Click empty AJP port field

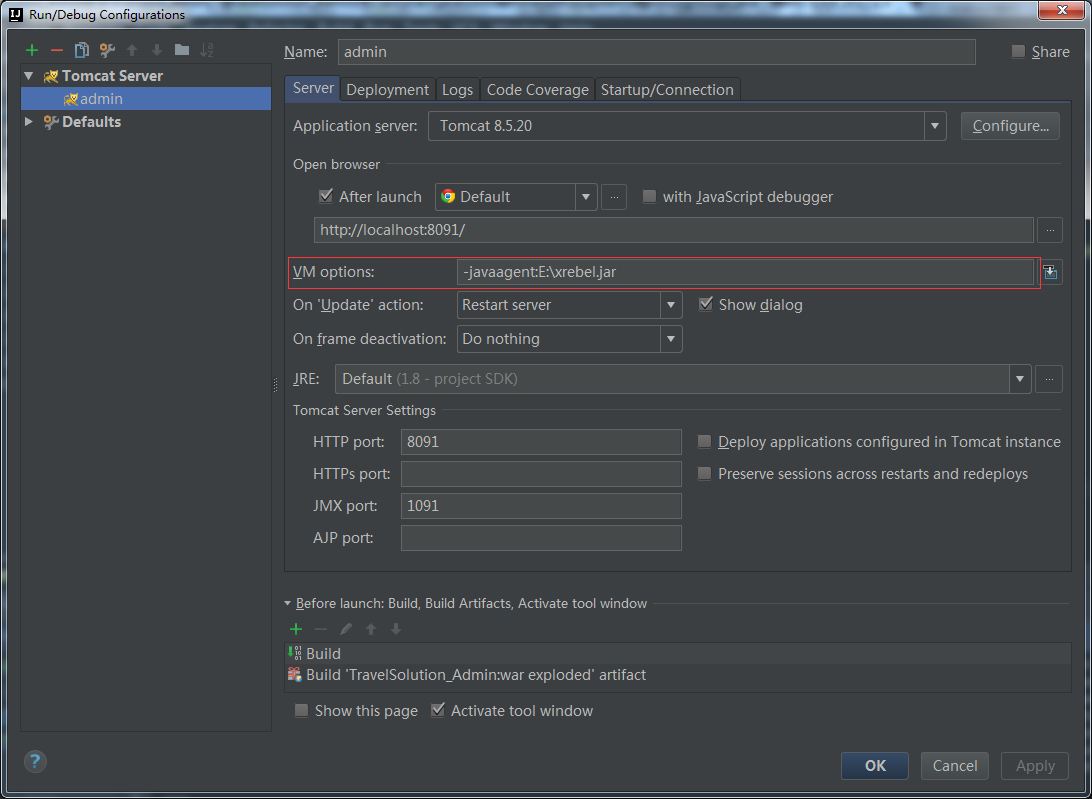[x=541, y=538]
